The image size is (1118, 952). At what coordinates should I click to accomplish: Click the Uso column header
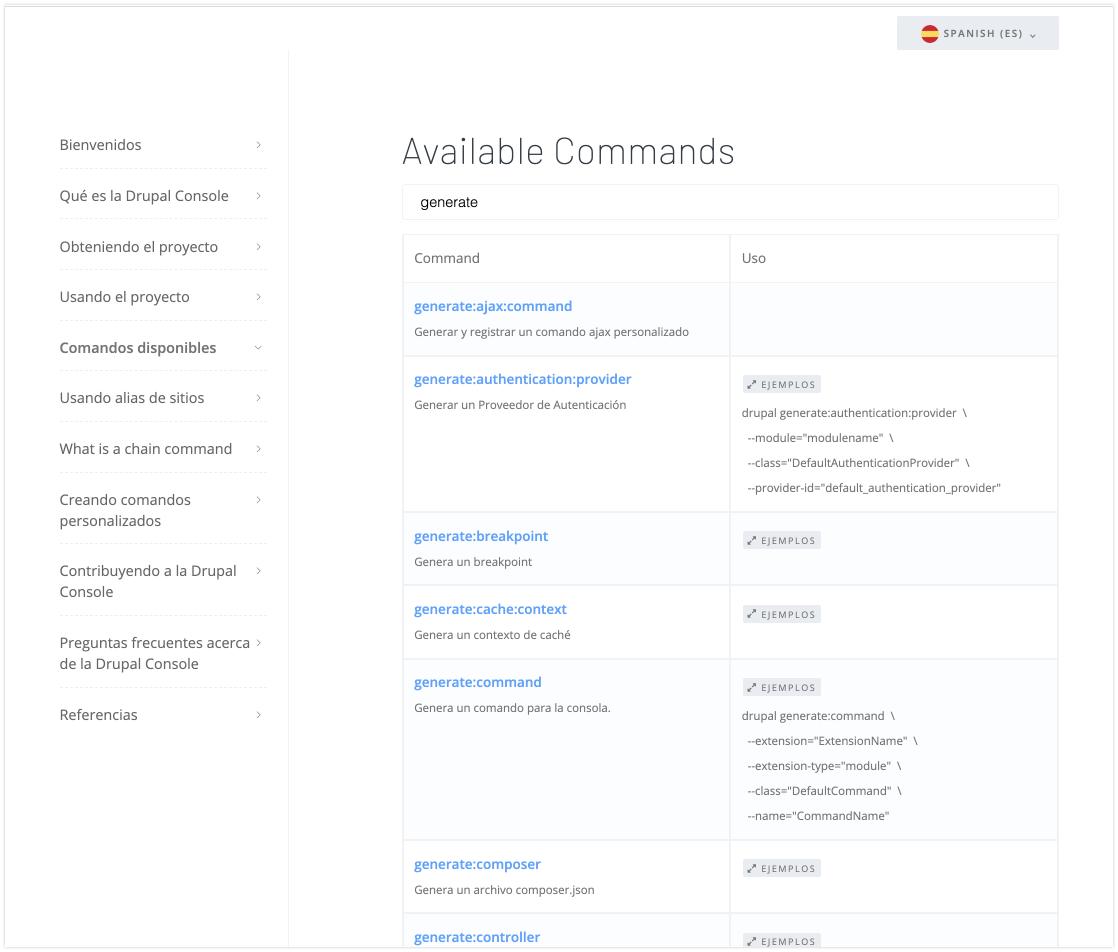click(x=754, y=258)
